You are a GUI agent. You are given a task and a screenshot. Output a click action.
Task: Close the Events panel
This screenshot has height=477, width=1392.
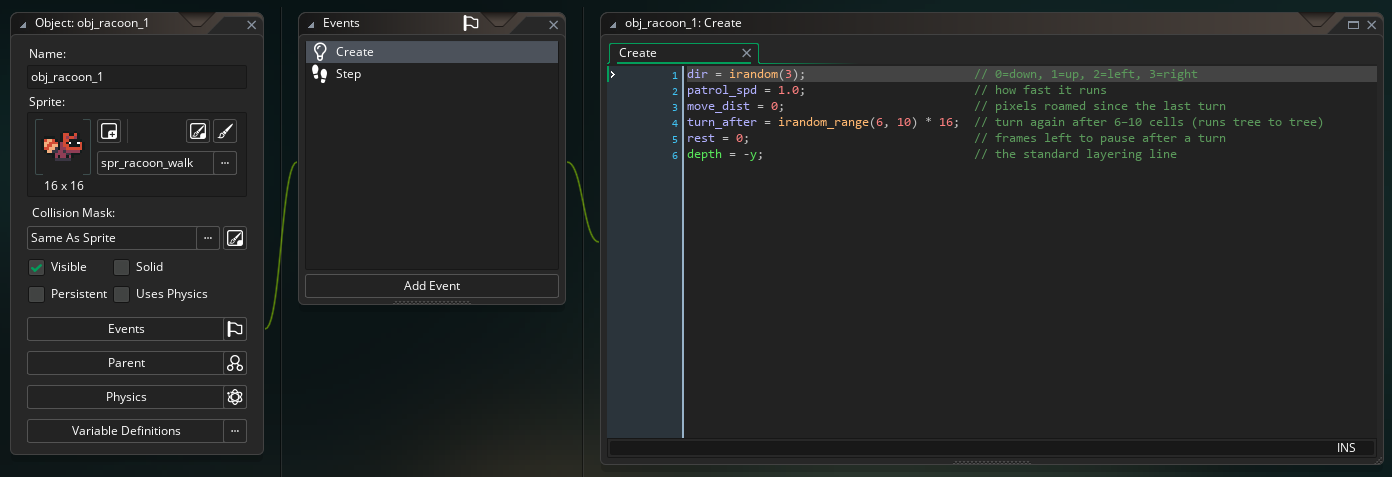point(554,24)
